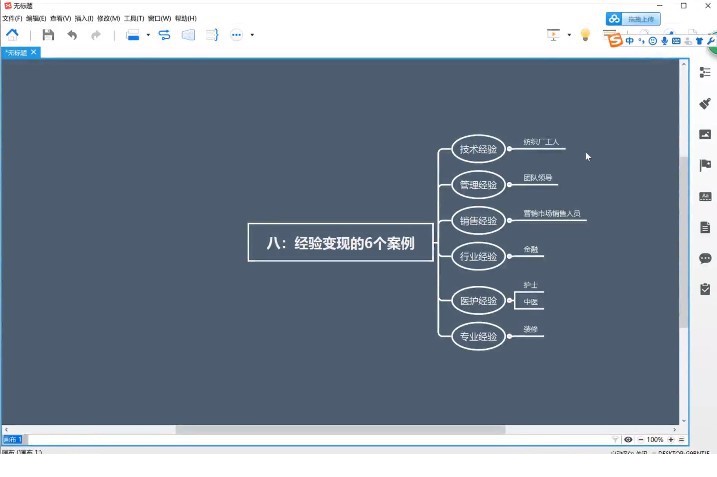Expand the arrow beside the ellipsis icon

[x=252, y=35]
